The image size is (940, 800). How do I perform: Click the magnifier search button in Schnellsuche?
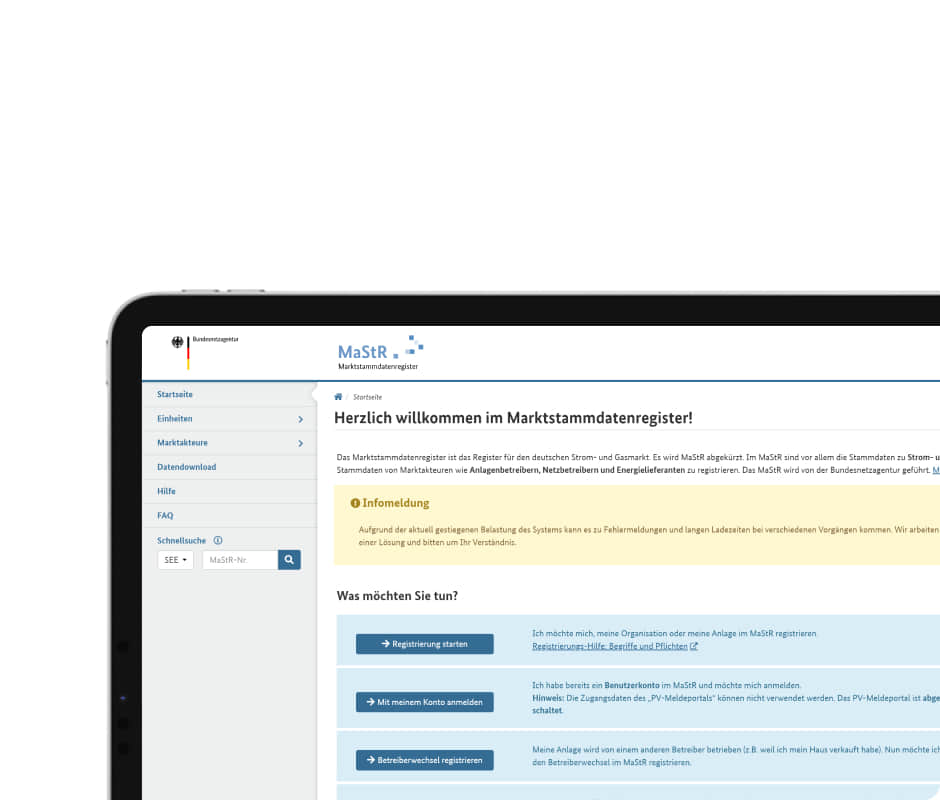(289, 560)
